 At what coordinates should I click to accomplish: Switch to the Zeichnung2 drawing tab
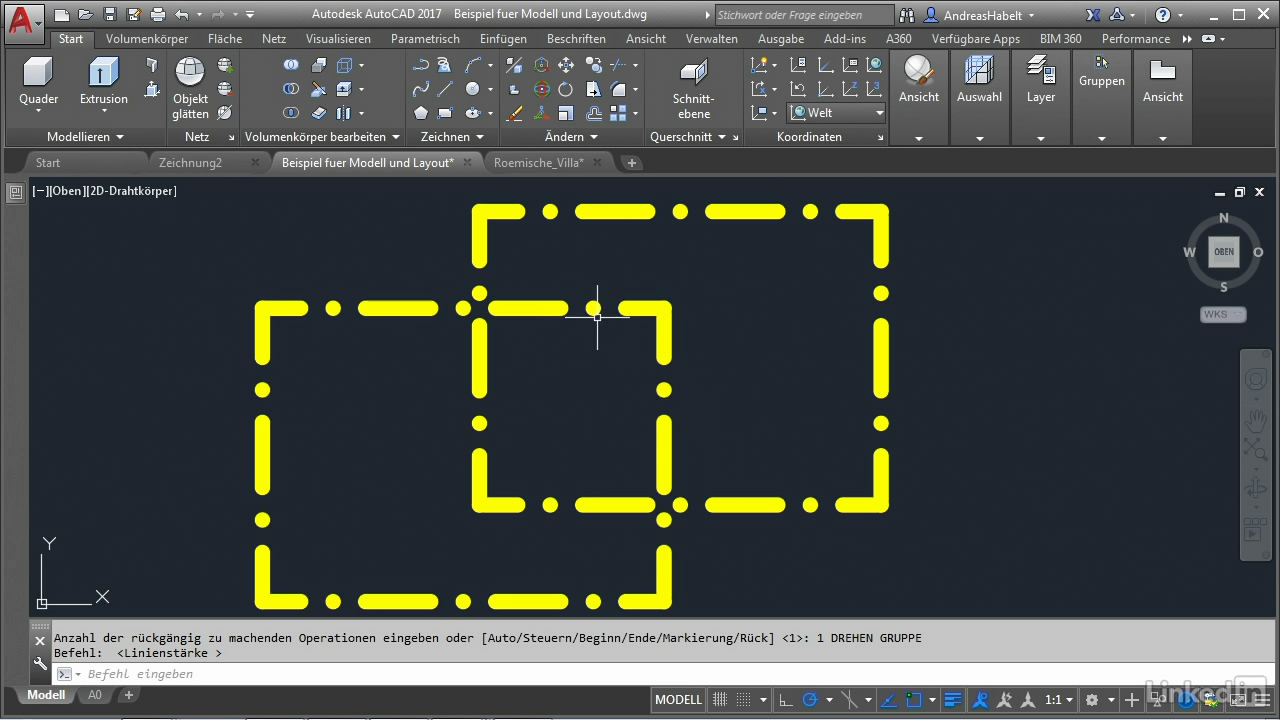tap(190, 162)
